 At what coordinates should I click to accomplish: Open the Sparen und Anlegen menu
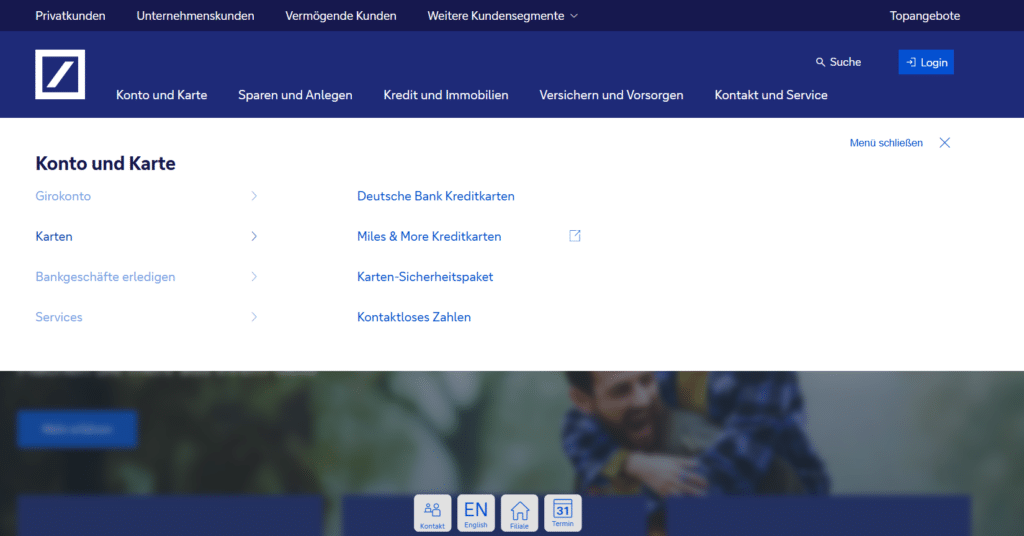[x=295, y=95]
